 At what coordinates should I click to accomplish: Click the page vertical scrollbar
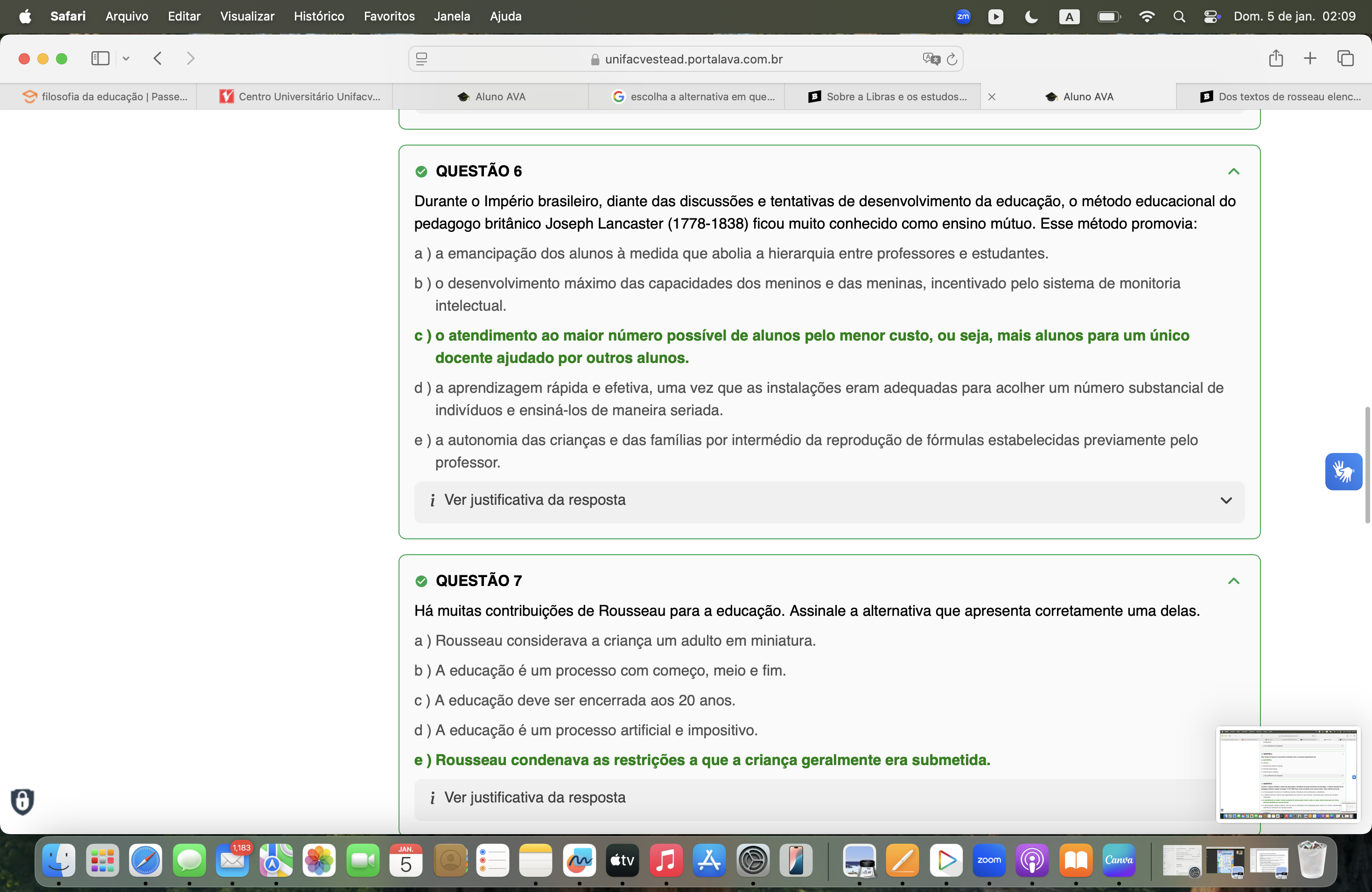coord(1367,465)
